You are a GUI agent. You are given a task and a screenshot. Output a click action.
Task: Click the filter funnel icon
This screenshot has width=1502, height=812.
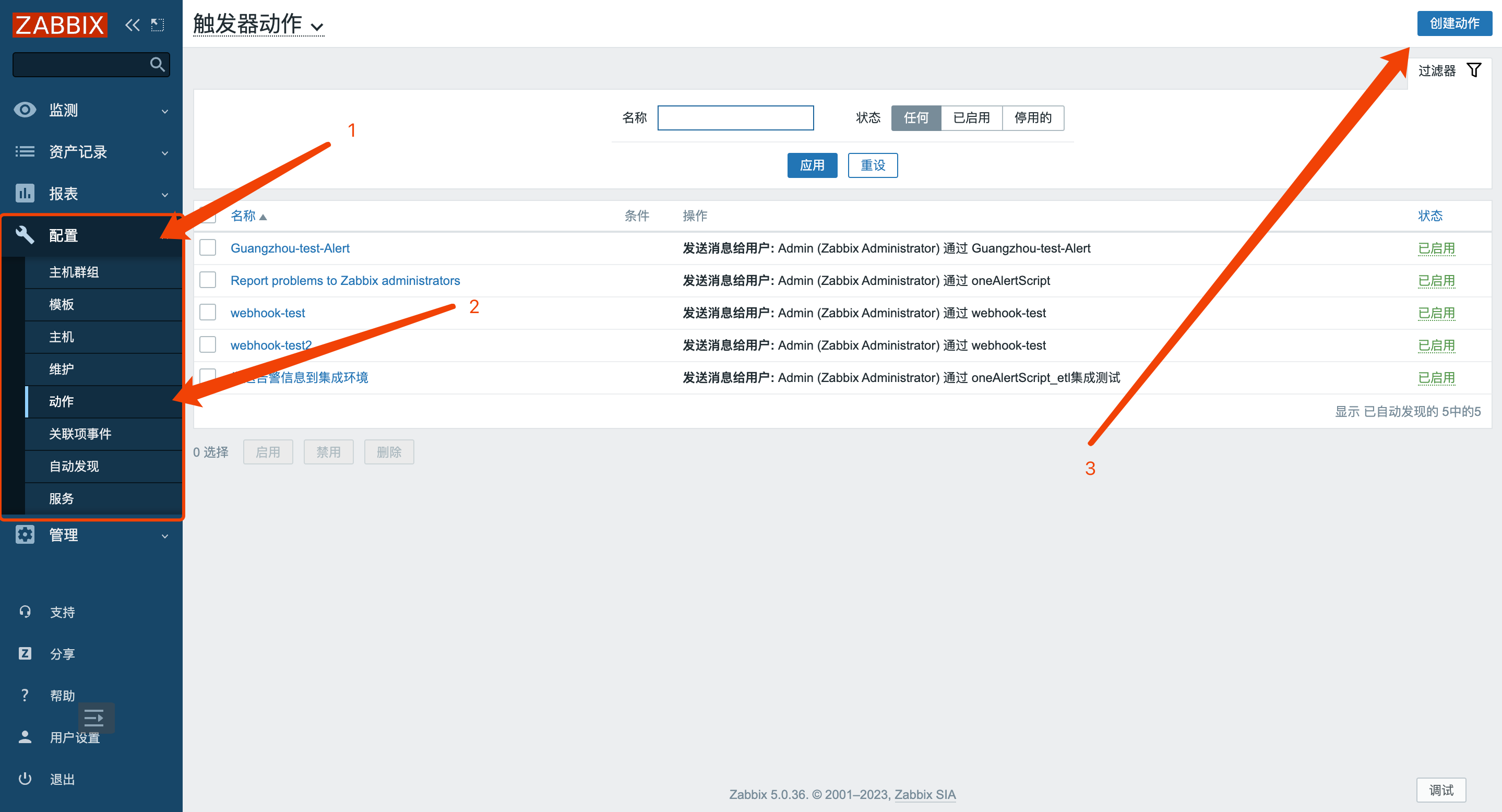tap(1473, 70)
